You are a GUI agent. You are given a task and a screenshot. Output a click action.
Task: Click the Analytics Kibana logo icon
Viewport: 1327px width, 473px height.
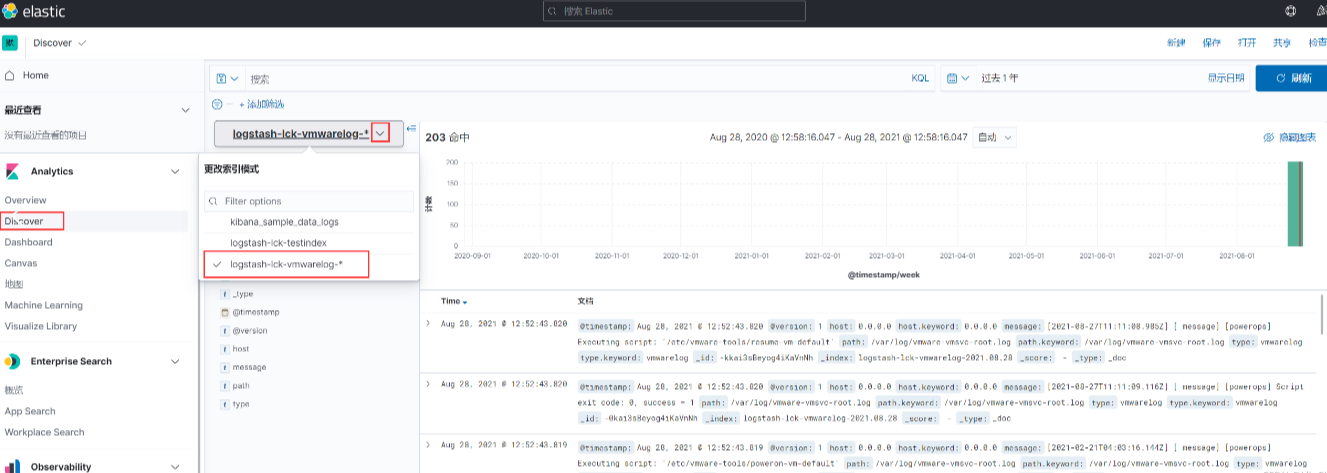12,171
